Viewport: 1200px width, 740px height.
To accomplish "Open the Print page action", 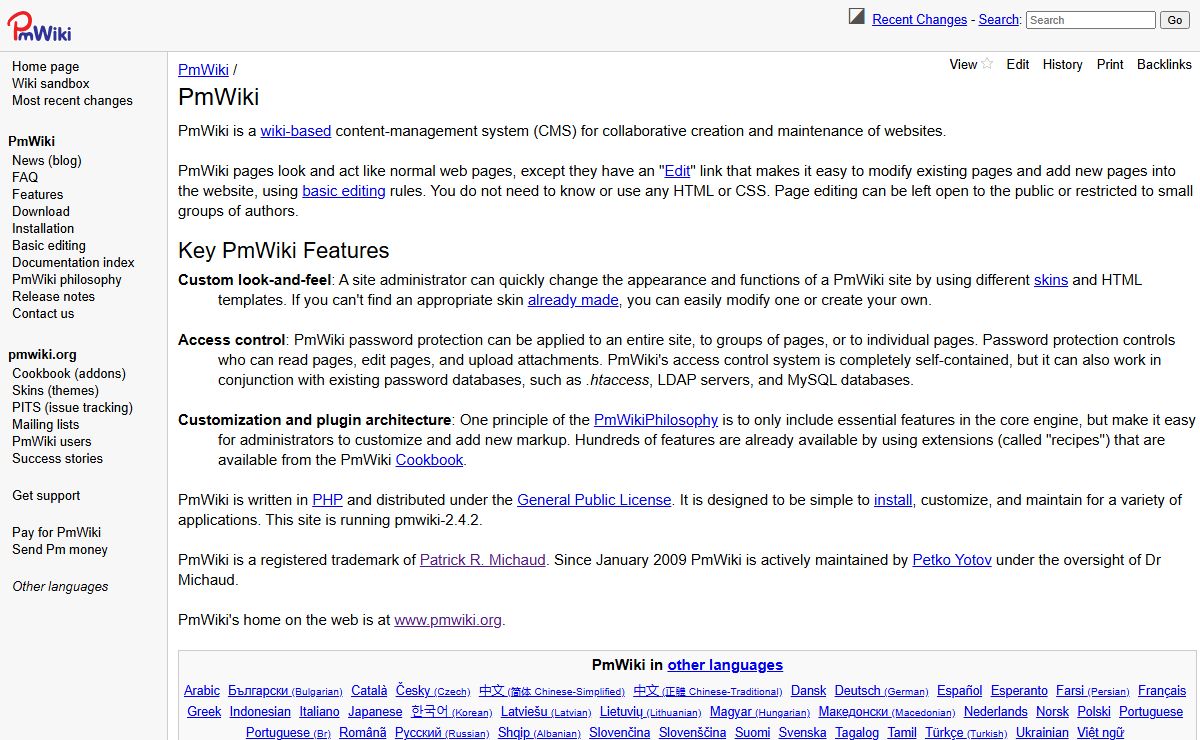I will coord(1110,64).
